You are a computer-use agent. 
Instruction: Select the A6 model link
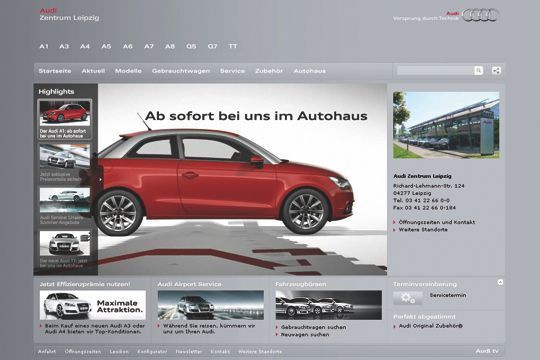(x=127, y=46)
